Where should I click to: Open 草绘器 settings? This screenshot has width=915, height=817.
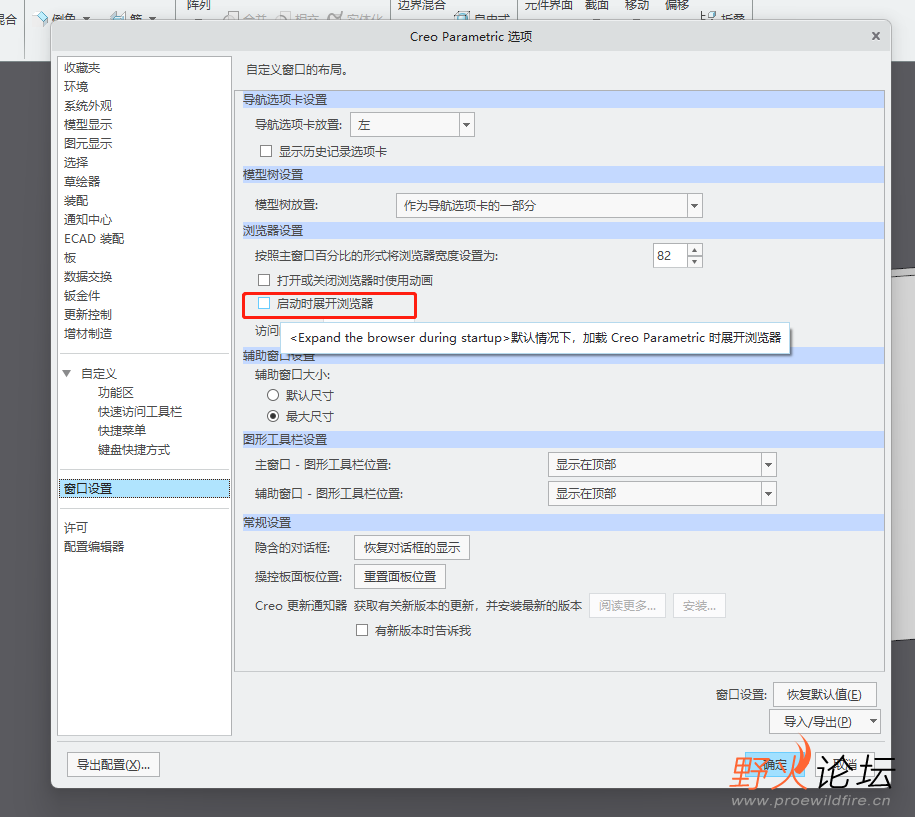pyautogui.click(x=82, y=181)
